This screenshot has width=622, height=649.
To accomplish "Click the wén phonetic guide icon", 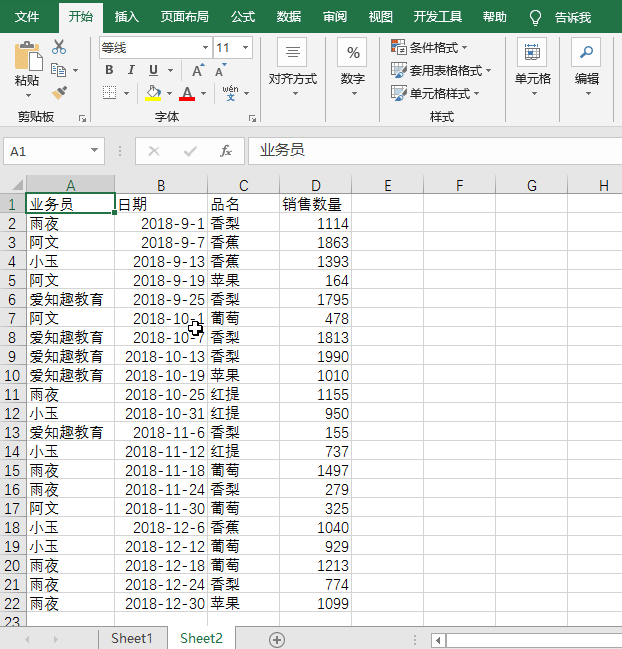I will pos(230,93).
